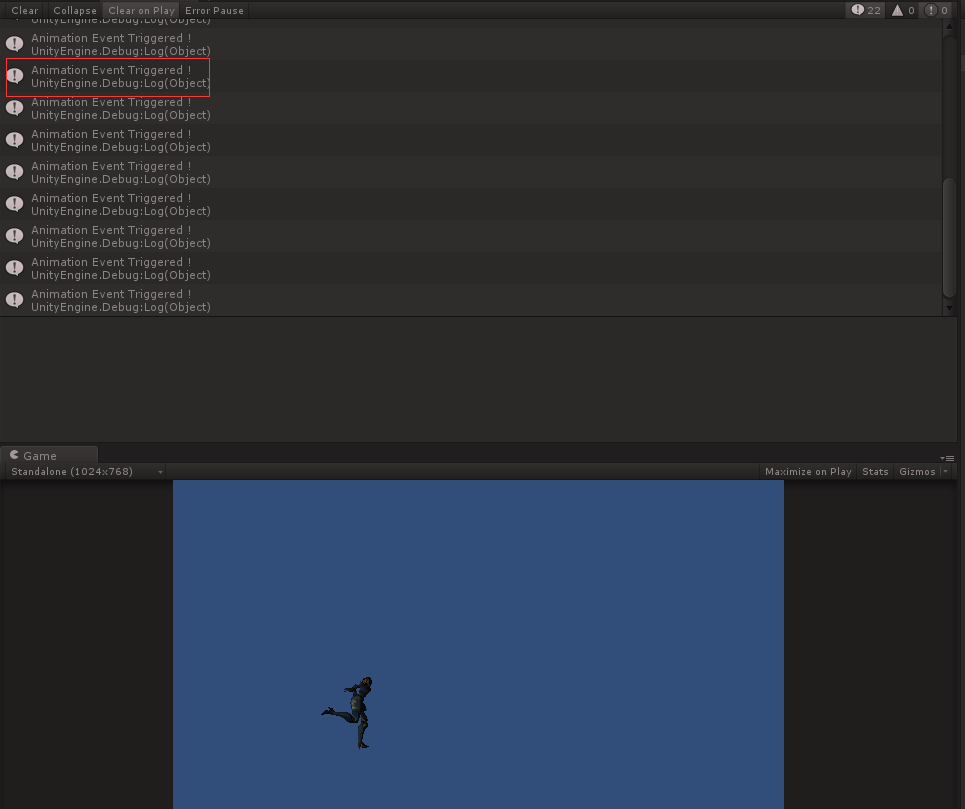Click the Clear button in console toolbar

pos(25,10)
